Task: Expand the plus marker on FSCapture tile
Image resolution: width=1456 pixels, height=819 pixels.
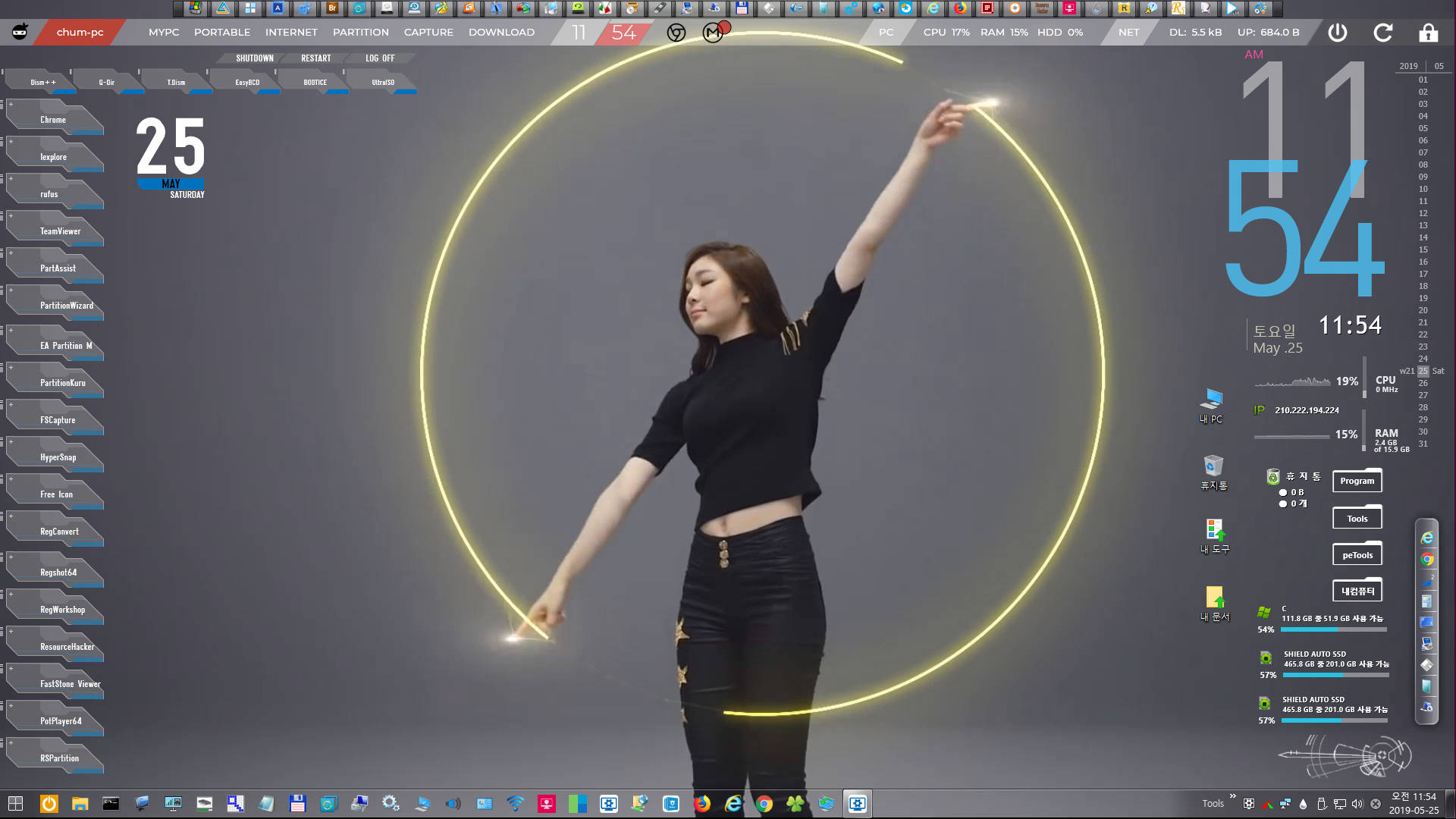Action: [11, 405]
